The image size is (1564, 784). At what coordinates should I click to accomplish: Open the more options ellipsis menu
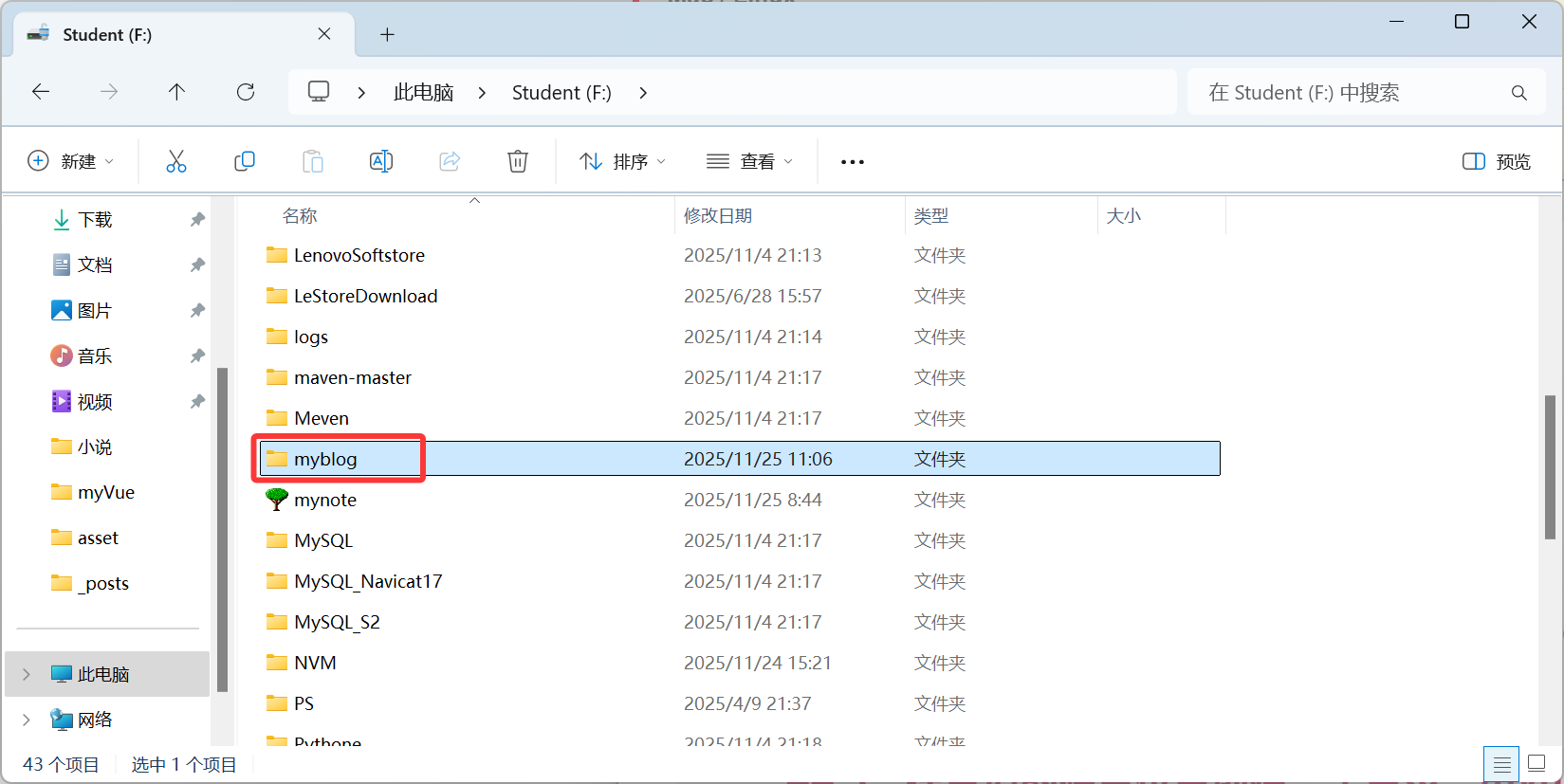point(852,162)
